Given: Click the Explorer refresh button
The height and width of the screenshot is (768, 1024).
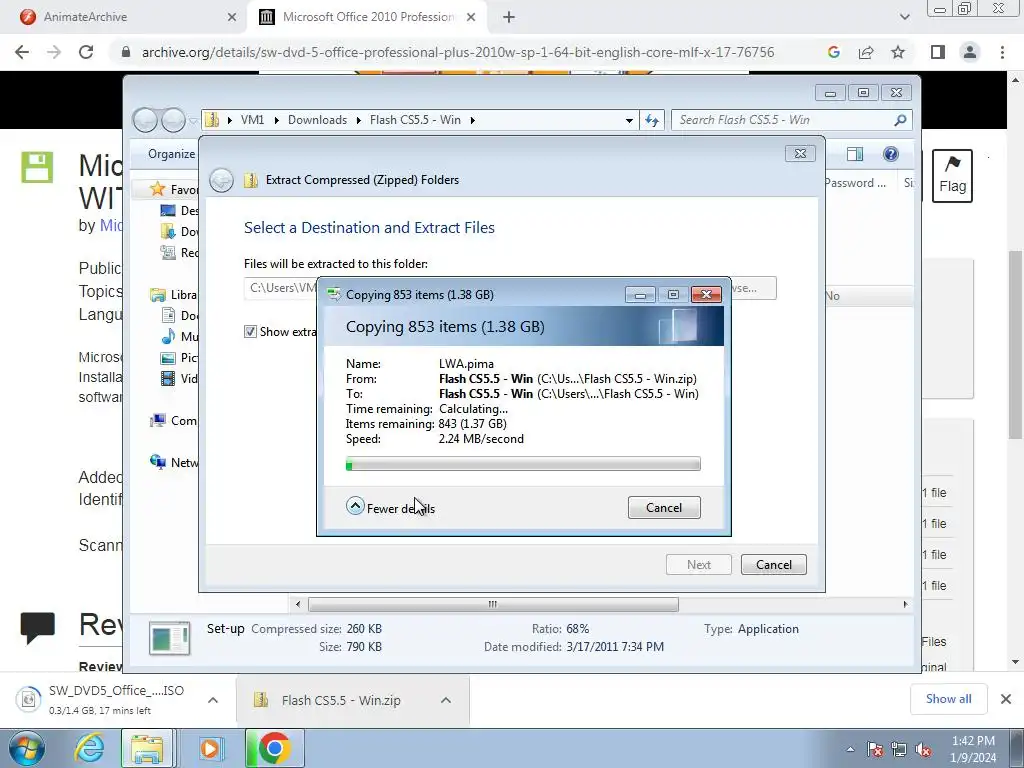Looking at the screenshot, I should [652, 120].
